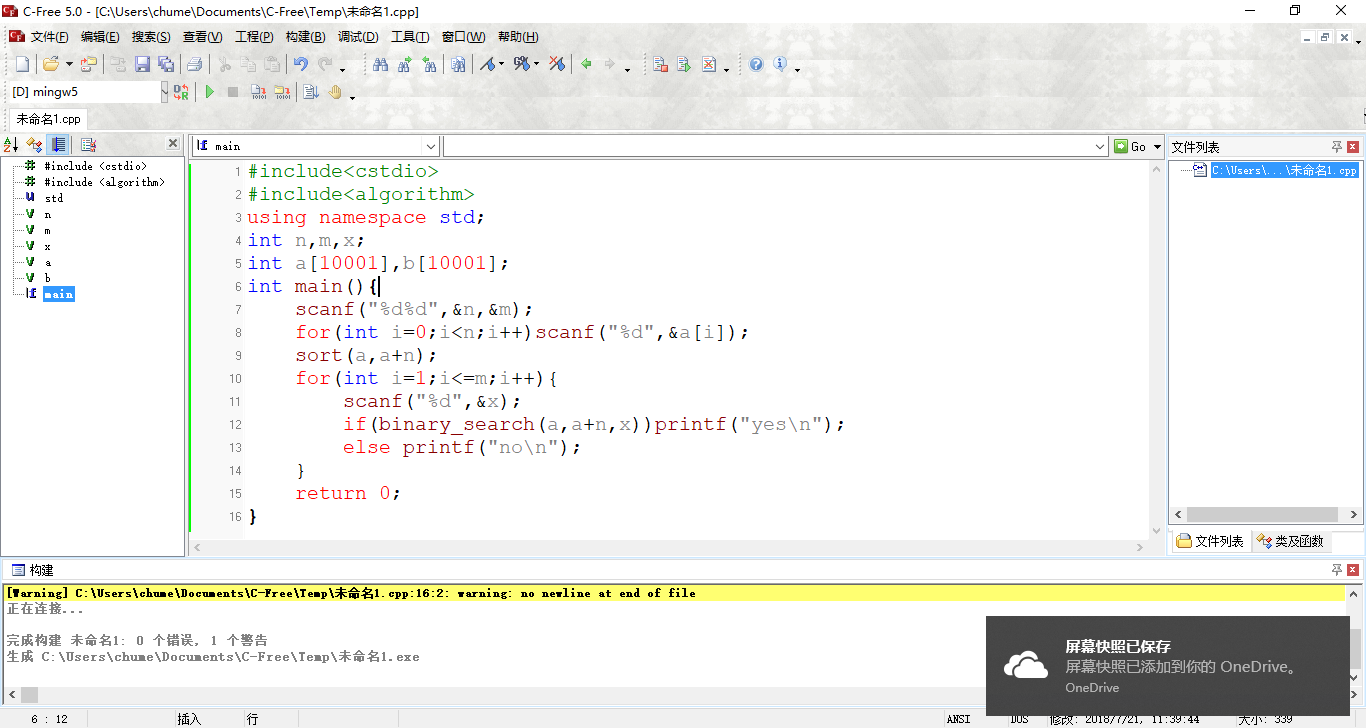Switch to the 文件列表 bottom tab
The image size is (1366, 728).
coord(1210,541)
